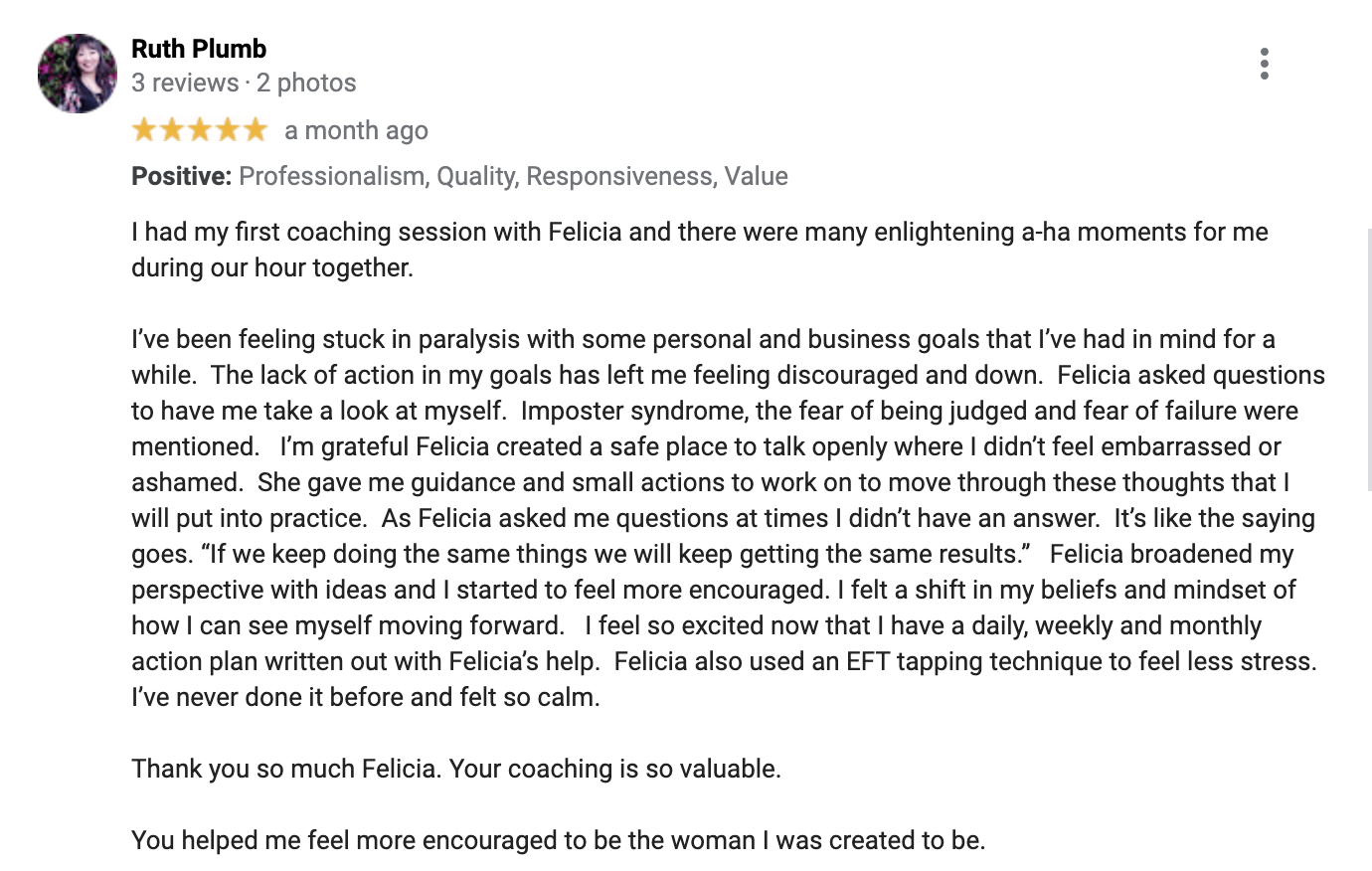Open the three-dot review options menu
The image size is (1372, 871).
[x=1264, y=64]
